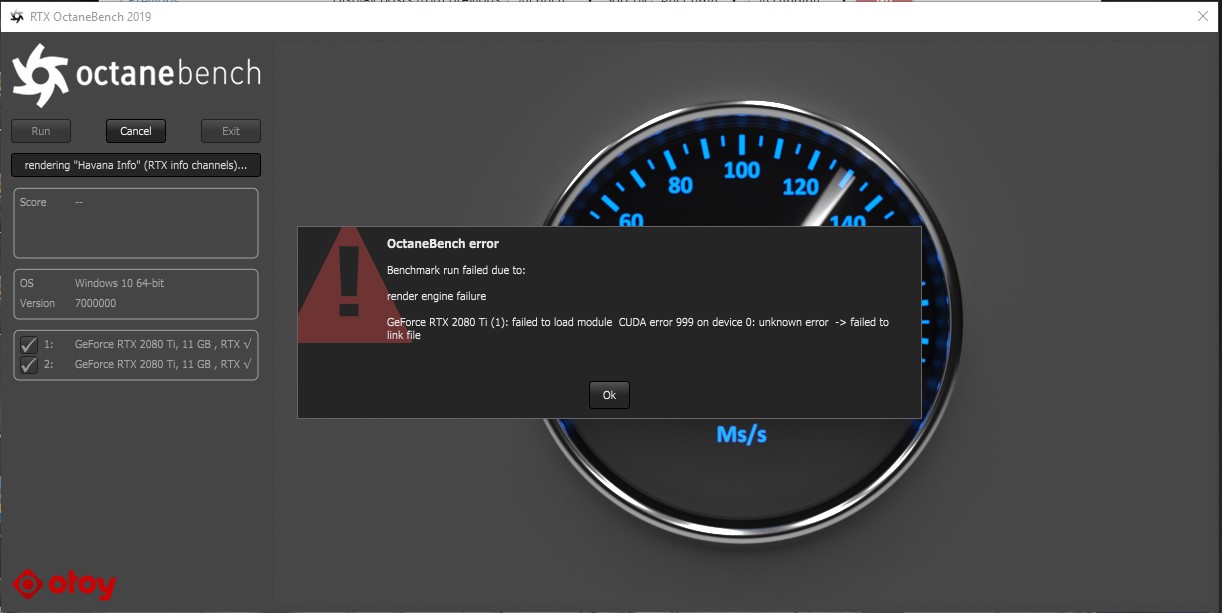
Task: Click the Cancel button
Action: pyautogui.click(x=136, y=131)
